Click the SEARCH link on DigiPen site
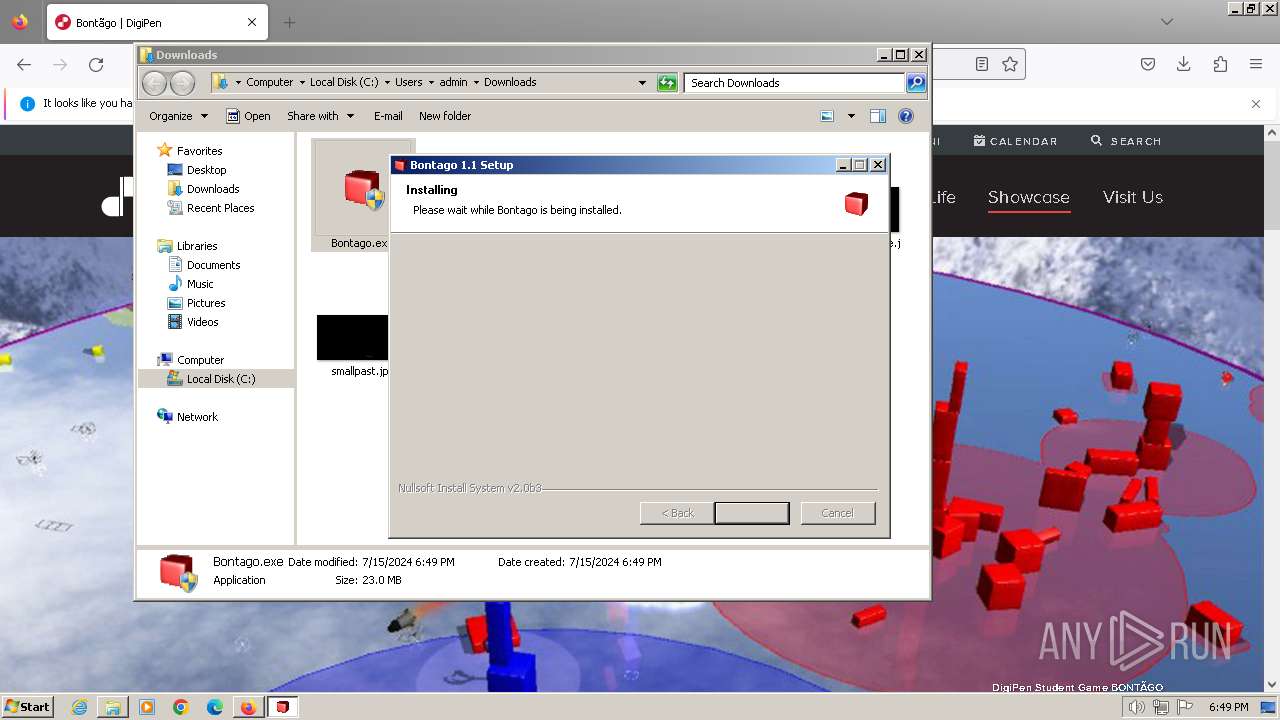 click(1126, 141)
